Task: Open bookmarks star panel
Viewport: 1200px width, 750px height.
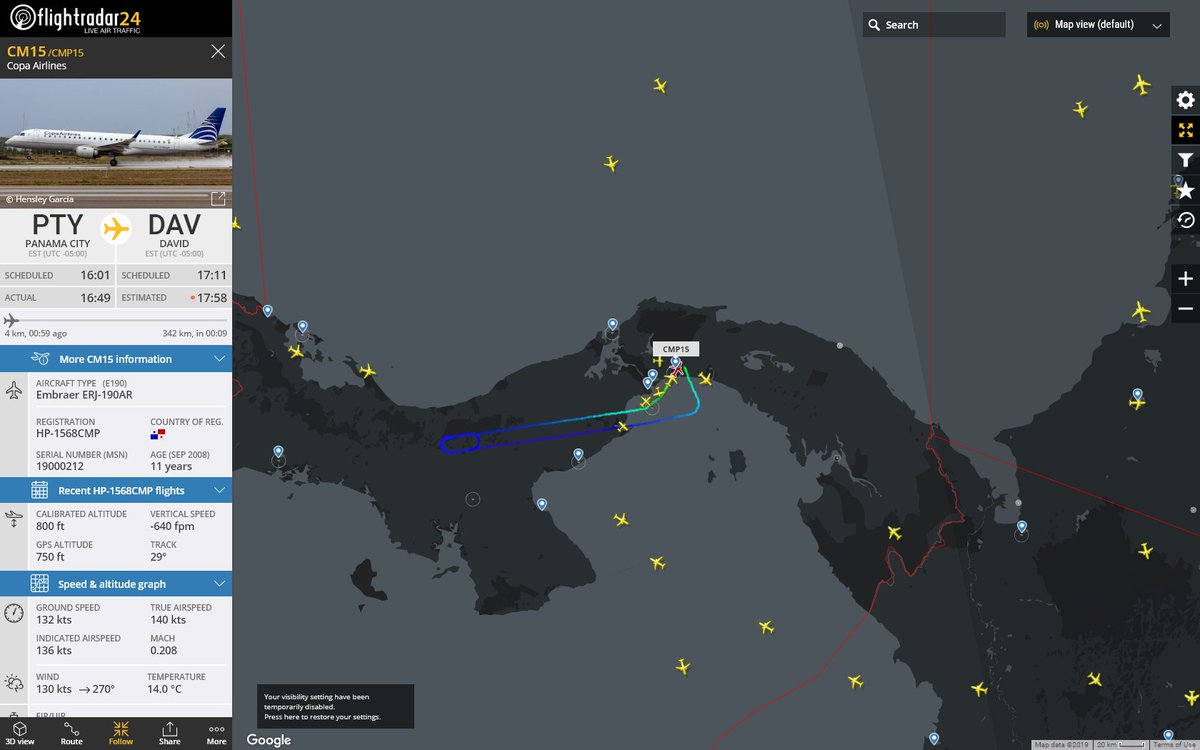Action: click(x=1185, y=190)
